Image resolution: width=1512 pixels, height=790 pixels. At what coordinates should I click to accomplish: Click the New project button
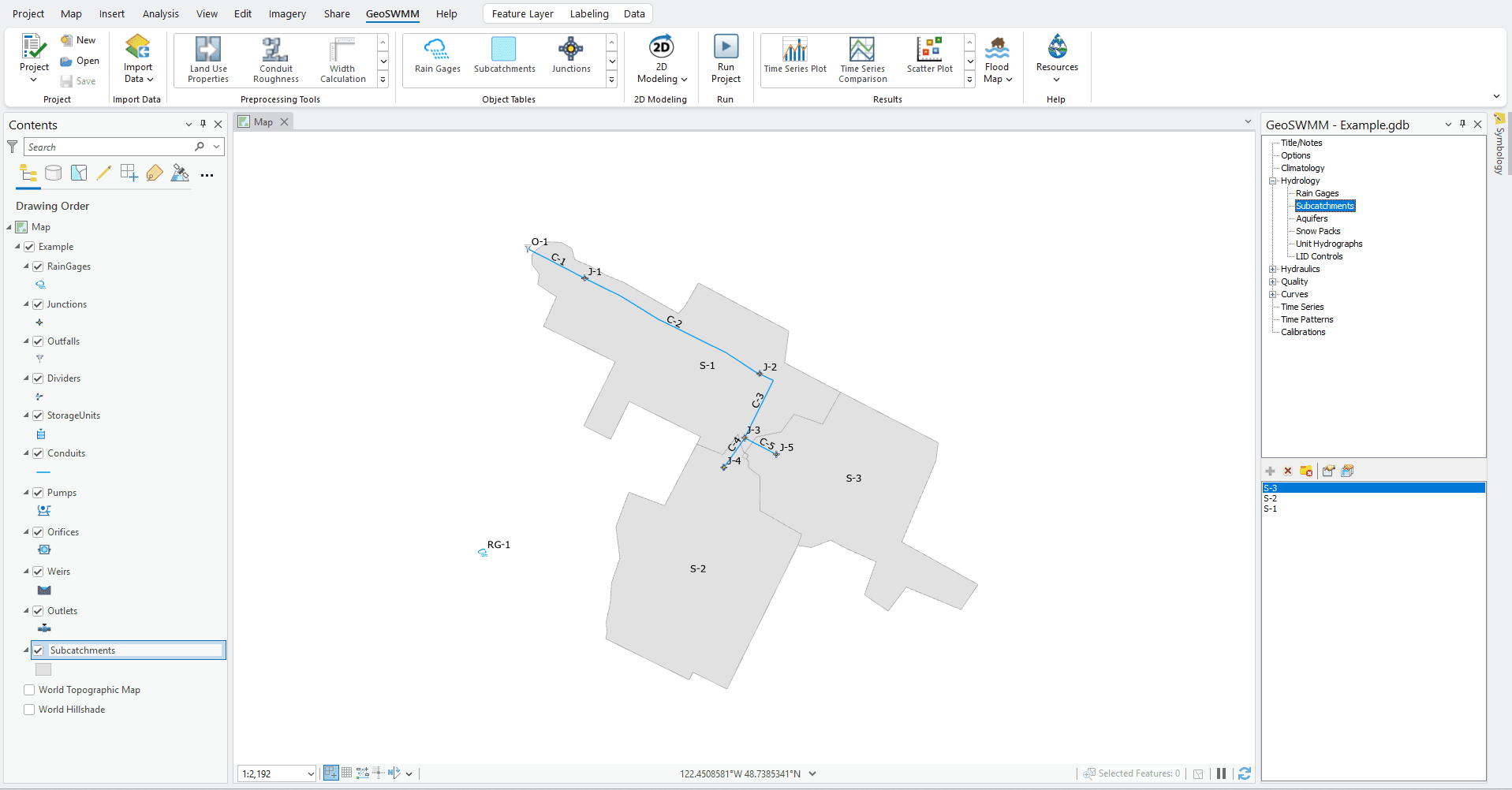point(79,39)
